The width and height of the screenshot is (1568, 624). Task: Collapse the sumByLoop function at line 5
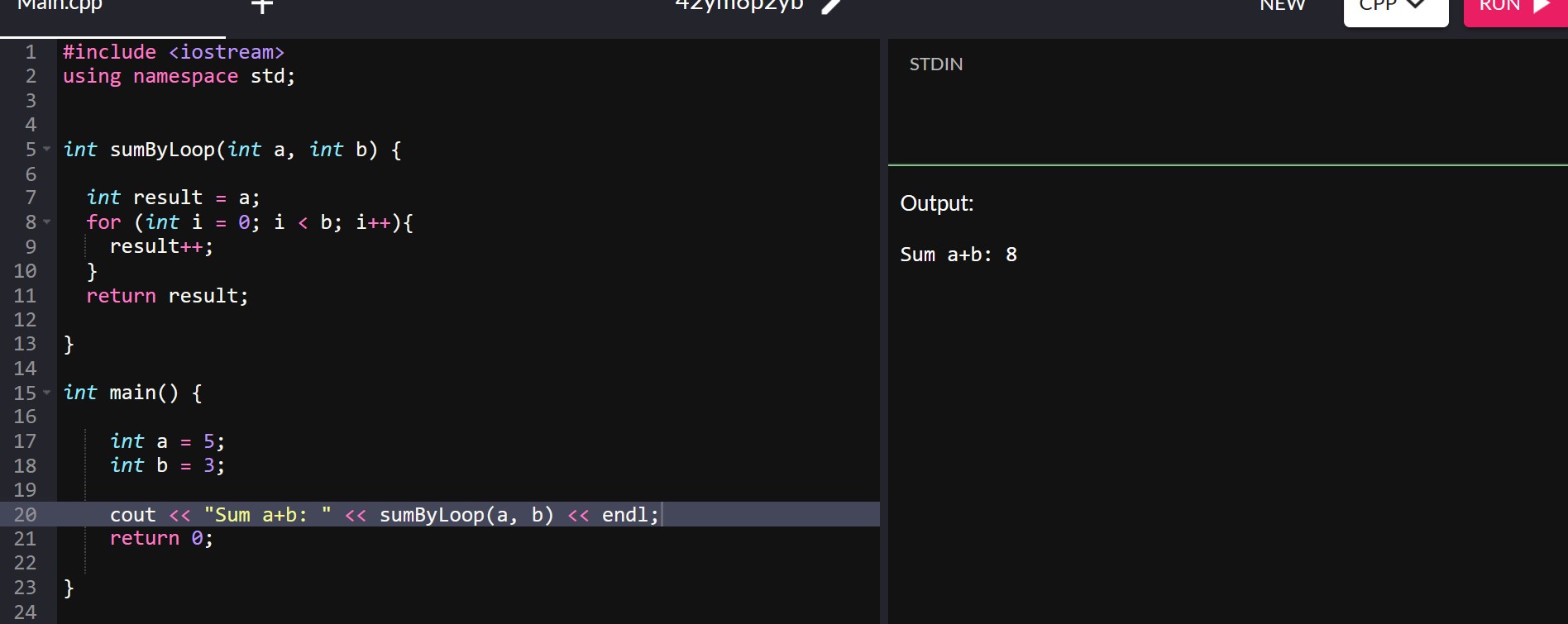[47, 150]
